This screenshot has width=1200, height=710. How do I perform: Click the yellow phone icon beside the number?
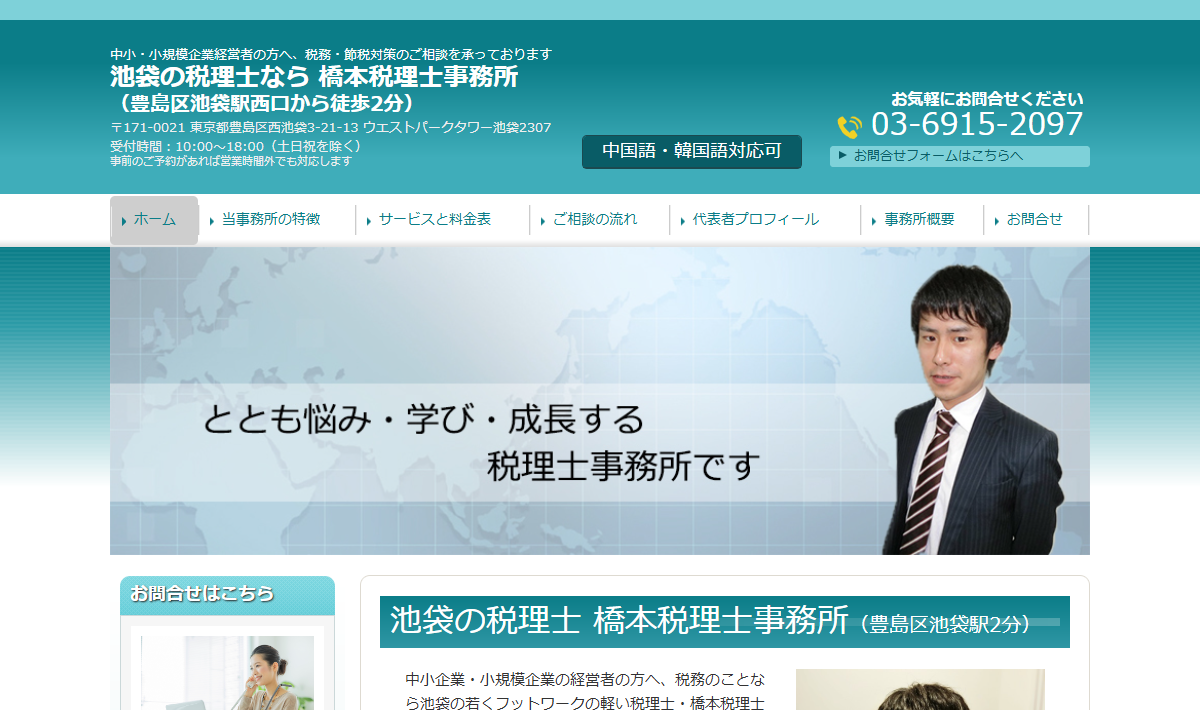point(849,127)
